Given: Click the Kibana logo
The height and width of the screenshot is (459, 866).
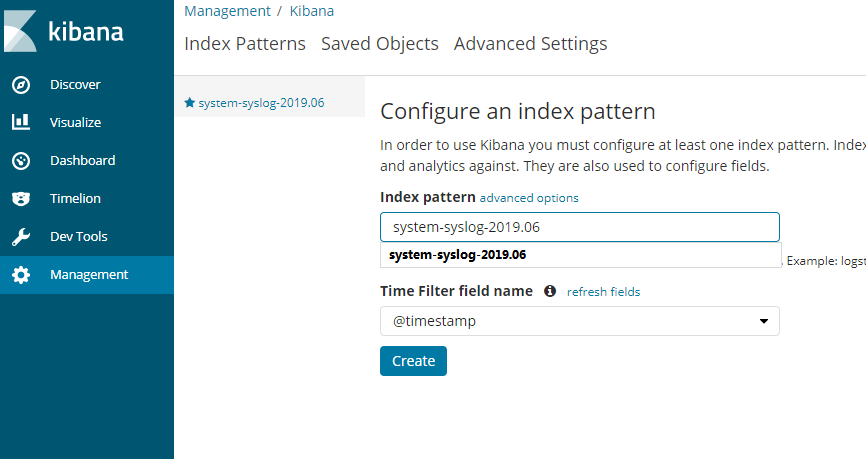Looking at the screenshot, I should [x=64, y=31].
